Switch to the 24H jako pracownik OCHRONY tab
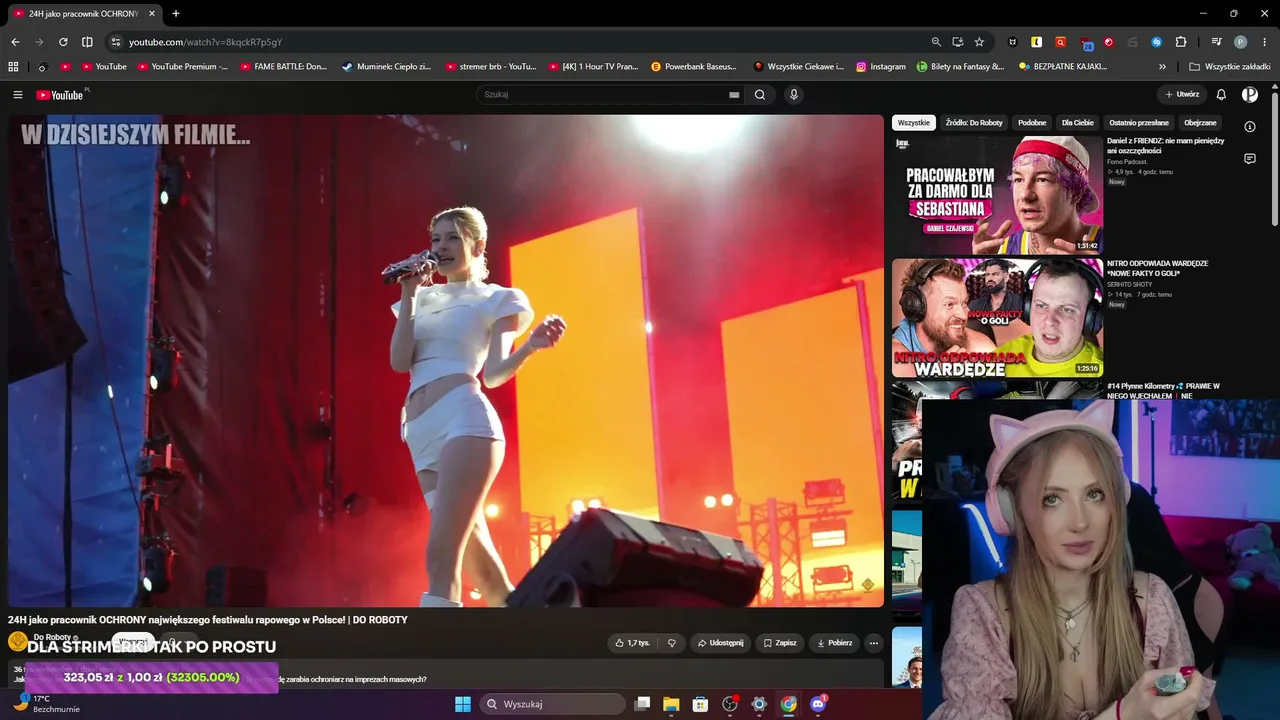The width and height of the screenshot is (1280, 720). click(x=84, y=14)
